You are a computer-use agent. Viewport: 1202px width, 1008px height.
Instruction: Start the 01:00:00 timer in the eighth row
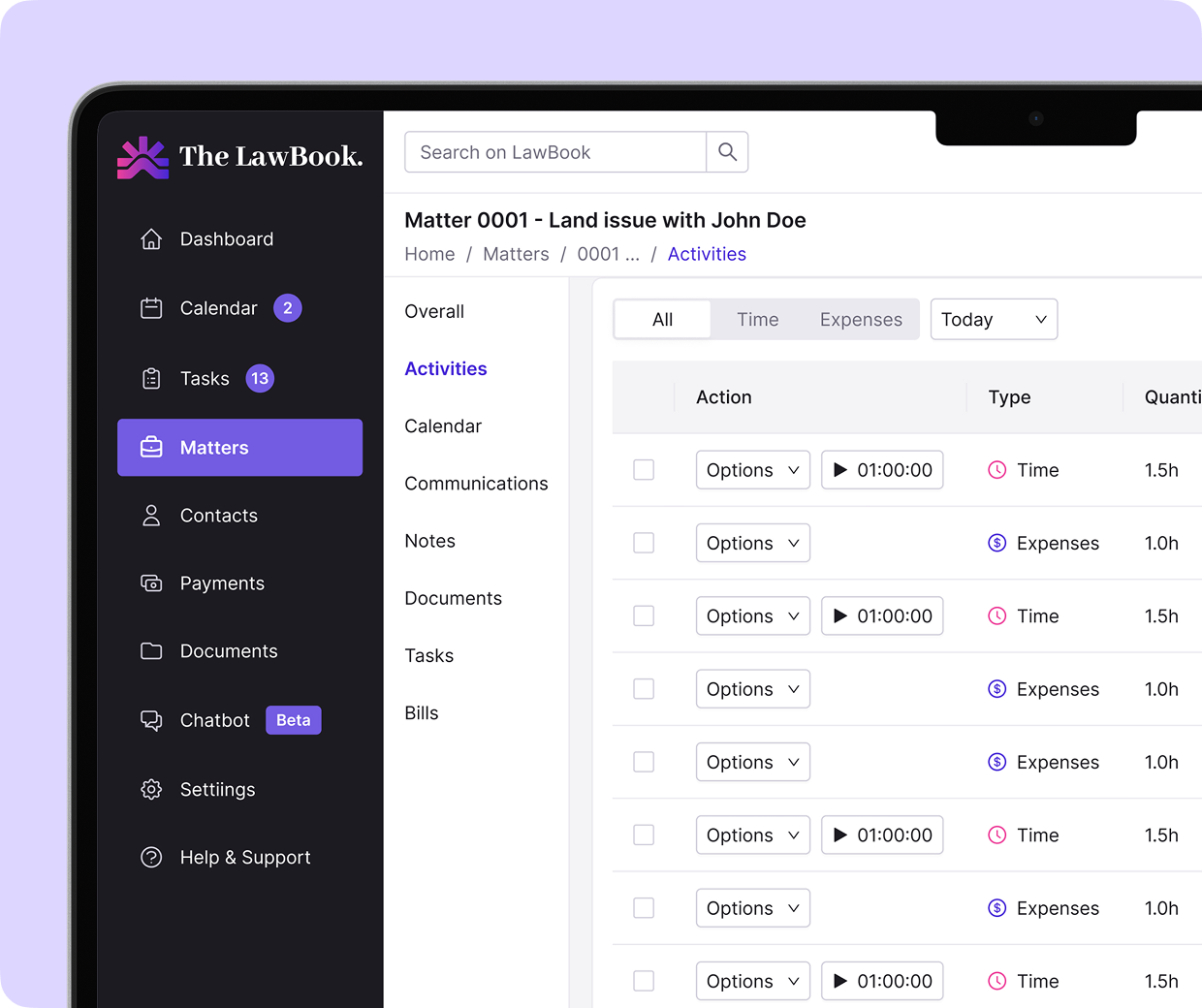tap(882, 981)
